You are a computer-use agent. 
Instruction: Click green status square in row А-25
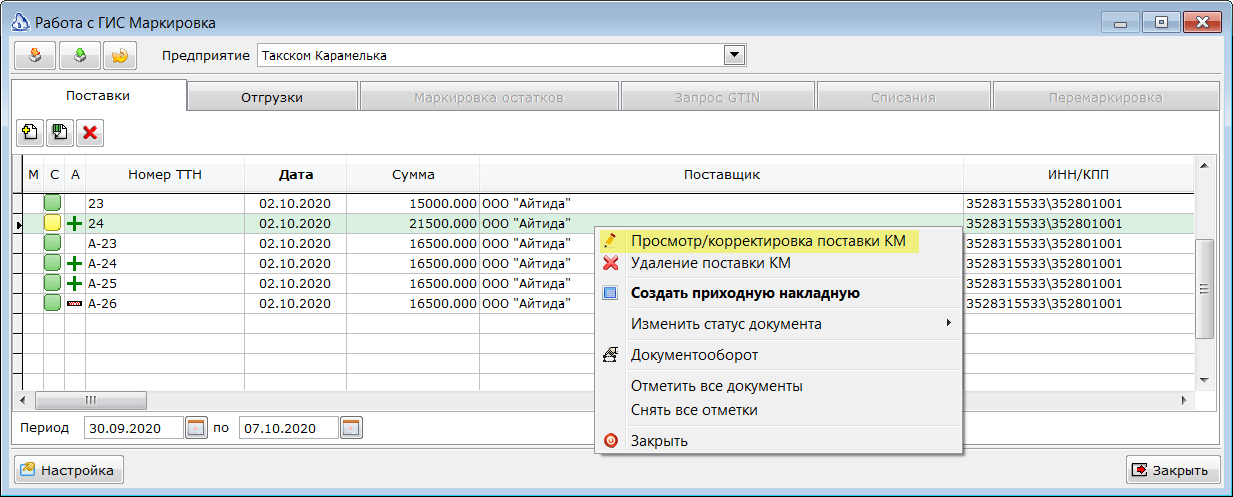coord(53,283)
